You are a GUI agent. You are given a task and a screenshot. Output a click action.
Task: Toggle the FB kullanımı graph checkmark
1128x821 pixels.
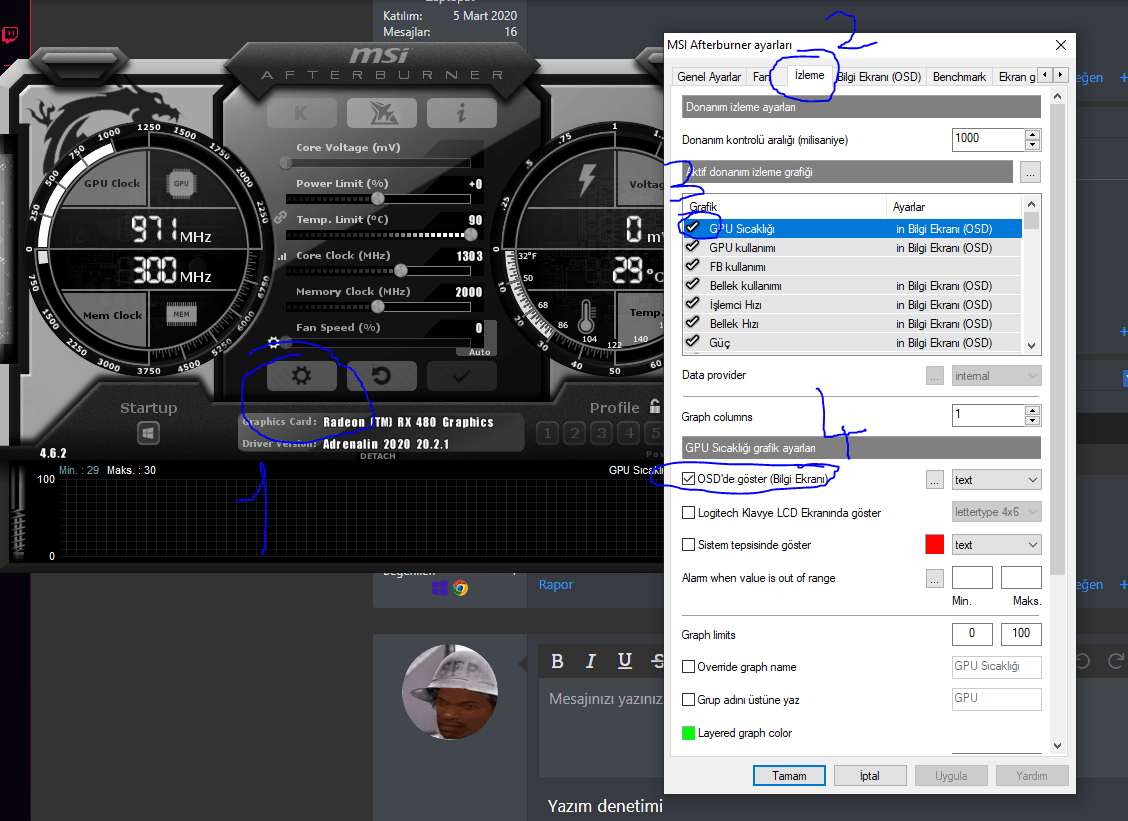click(x=693, y=266)
